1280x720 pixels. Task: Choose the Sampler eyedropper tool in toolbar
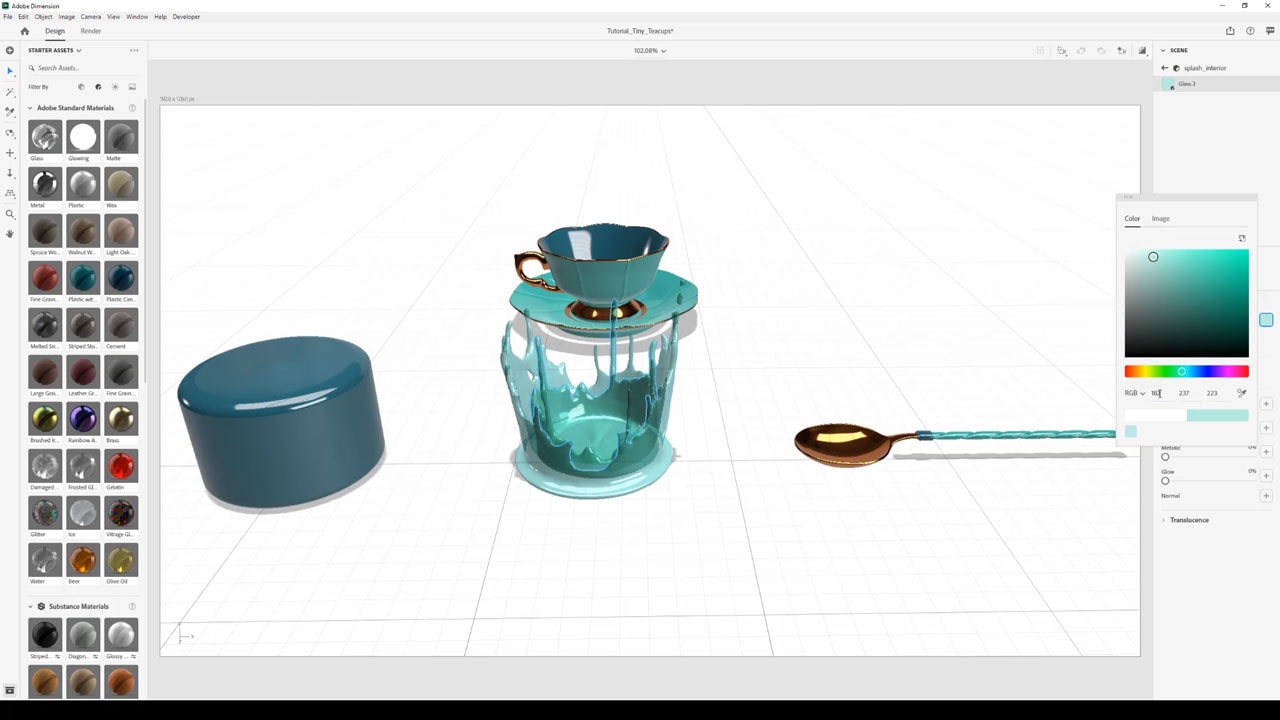pos(10,112)
